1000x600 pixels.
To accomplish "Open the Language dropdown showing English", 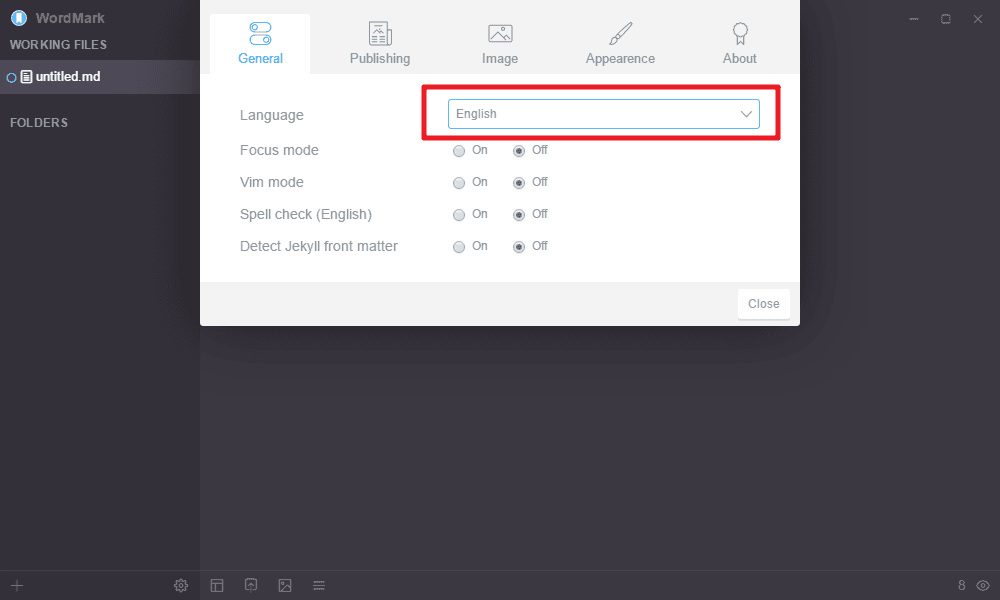I will (x=603, y=114).
